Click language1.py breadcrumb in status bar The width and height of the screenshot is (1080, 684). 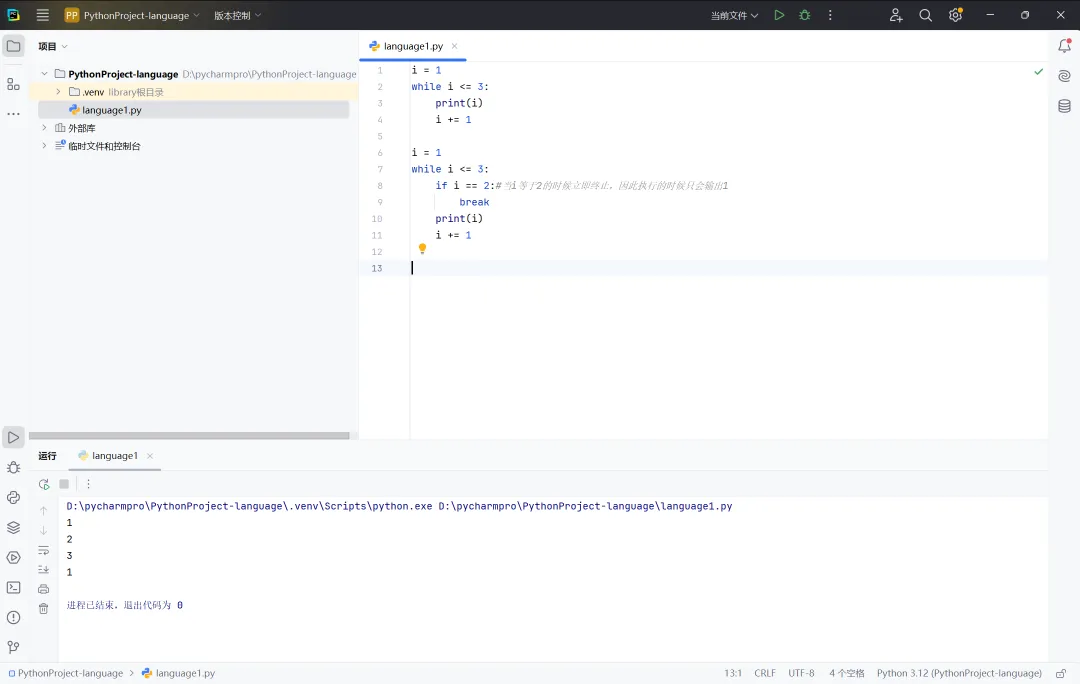pyautogui.click(x=178, y=673)
